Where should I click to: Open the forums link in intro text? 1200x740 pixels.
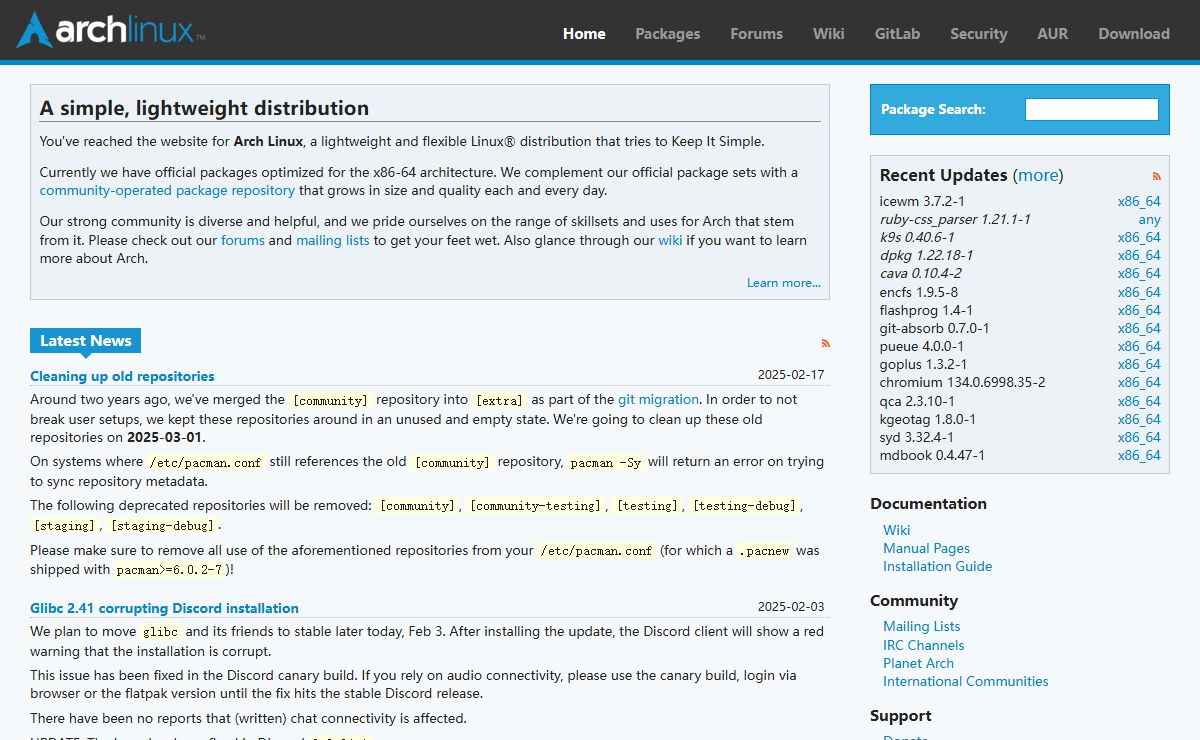click(243, 240)
